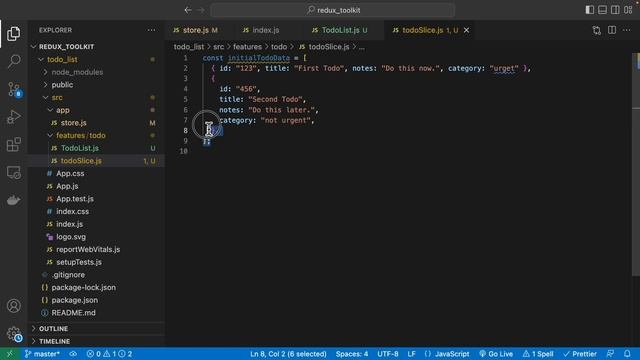Go back in navigation history
The image size is (640, 360).
click(x=188, y=10)
